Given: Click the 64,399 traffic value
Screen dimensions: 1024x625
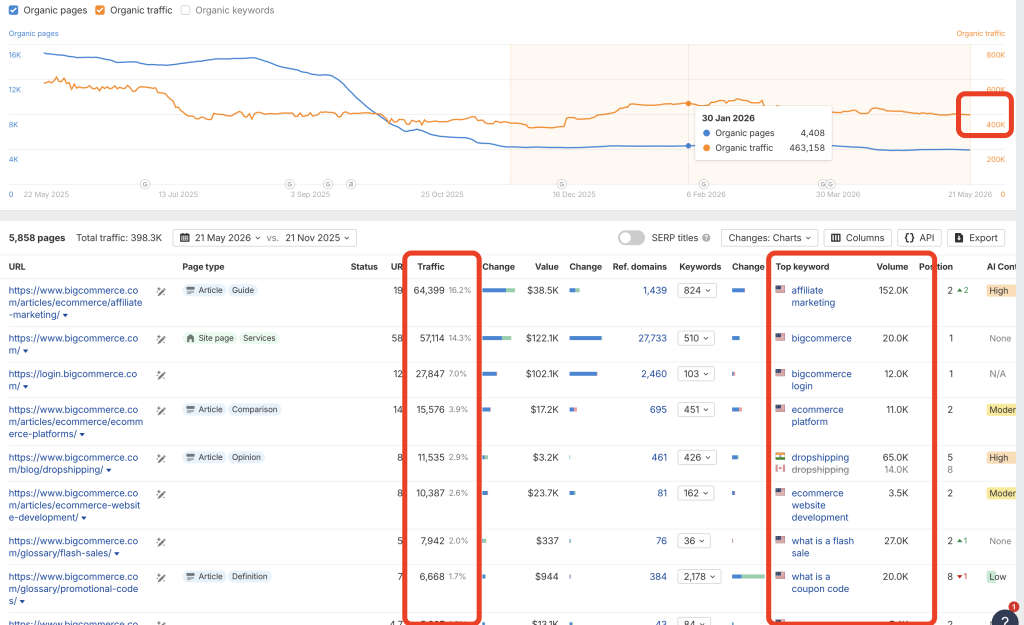Looking at the screenshot, I should click(429, 290).
